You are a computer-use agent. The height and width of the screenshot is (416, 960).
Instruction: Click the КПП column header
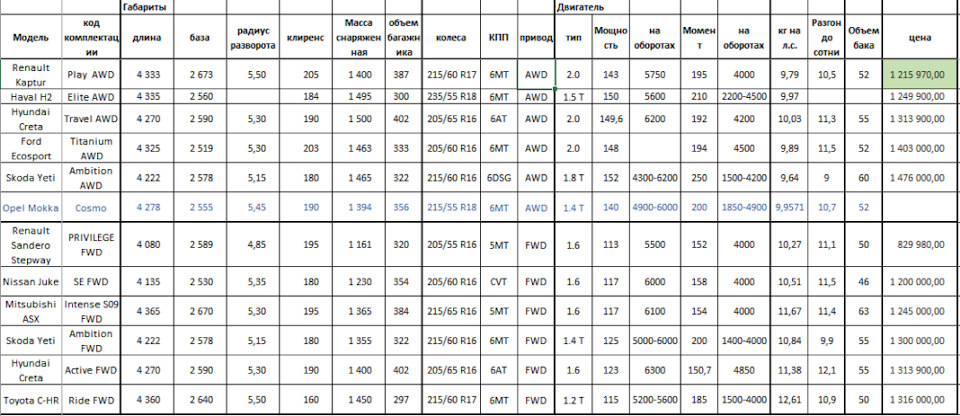tap(499, 37)
